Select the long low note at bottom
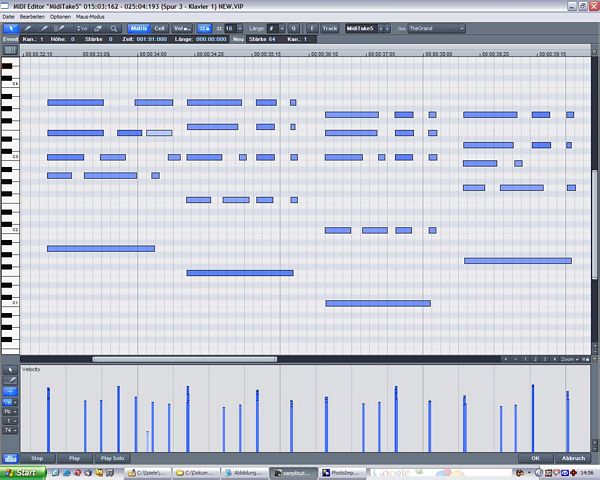 point(378,304)
